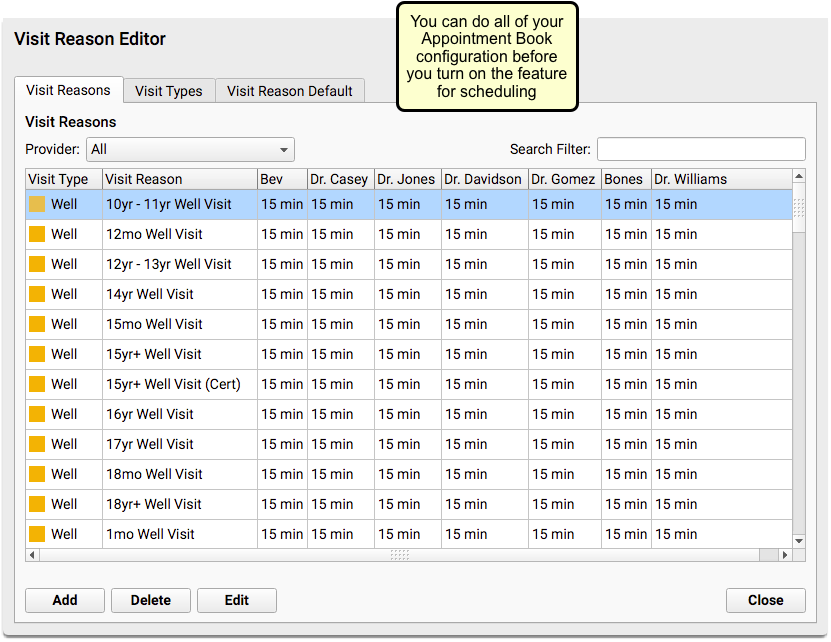Image resolution: width=831 pixels, height=642 pixels.
Task: Click the Bev column header
Action: click(282, 179)
